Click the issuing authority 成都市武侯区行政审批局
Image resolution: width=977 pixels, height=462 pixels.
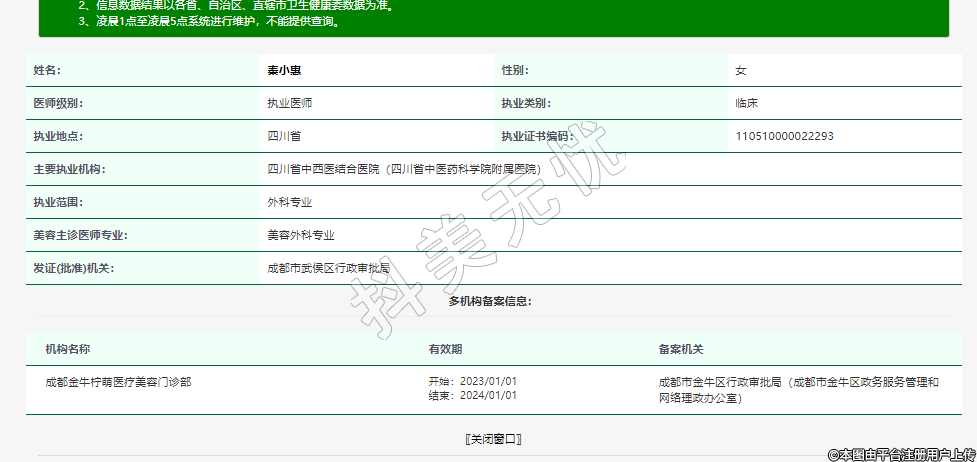[x=328, y=268]
